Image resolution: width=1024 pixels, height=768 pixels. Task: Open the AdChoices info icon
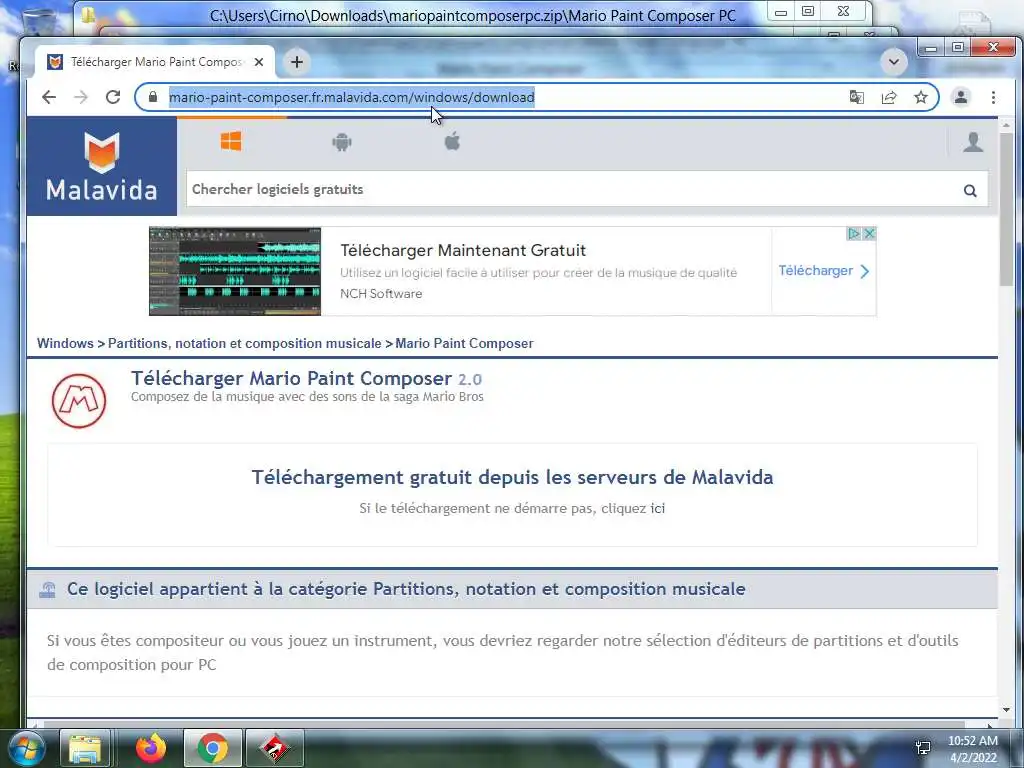[854, 233]
